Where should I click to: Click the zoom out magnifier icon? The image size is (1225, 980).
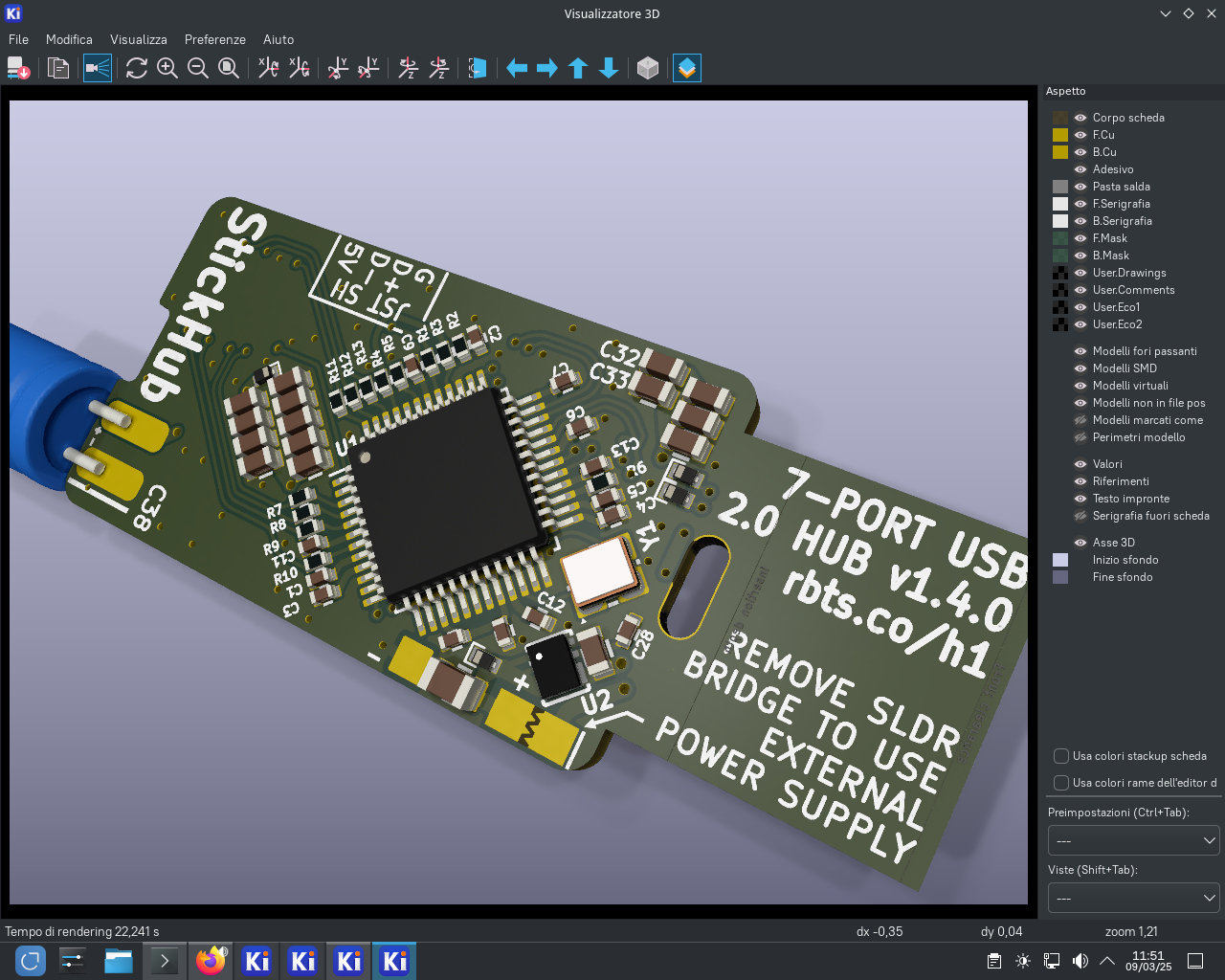198,68
